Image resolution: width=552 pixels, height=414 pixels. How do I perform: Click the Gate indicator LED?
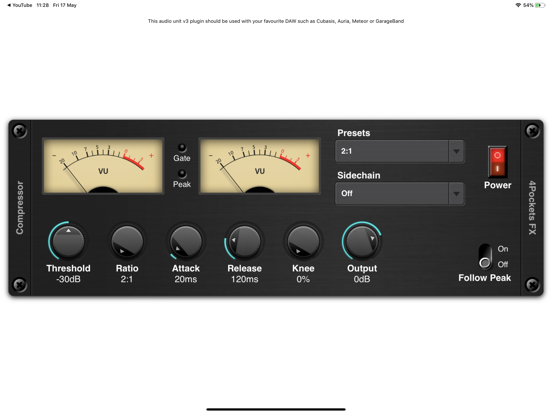point(182,147)
